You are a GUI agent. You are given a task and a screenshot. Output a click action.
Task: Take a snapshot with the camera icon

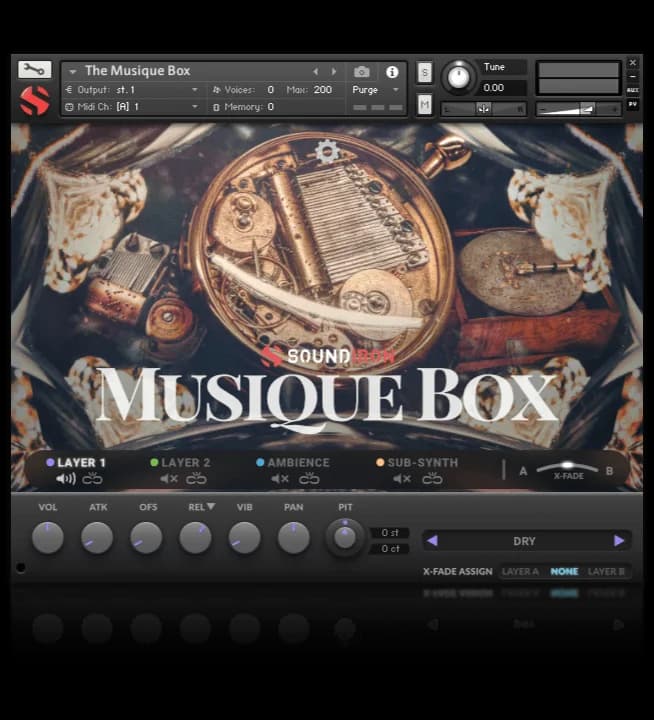(x=362, y=72)
